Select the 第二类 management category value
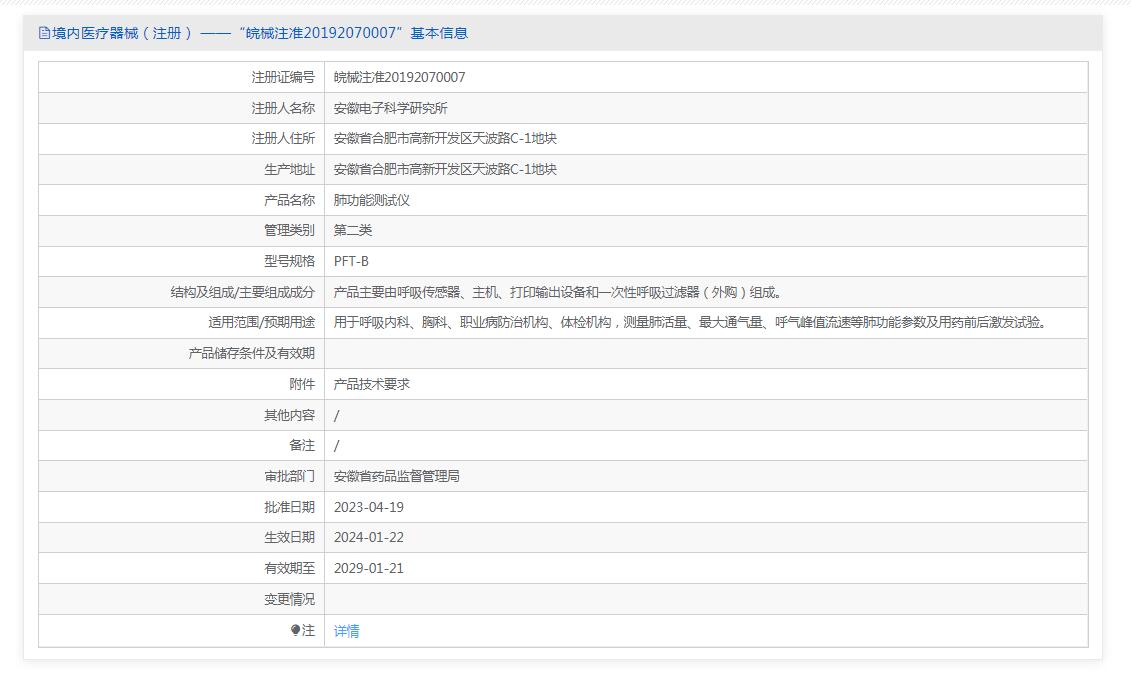1131x687 pixels. point(353,230)
